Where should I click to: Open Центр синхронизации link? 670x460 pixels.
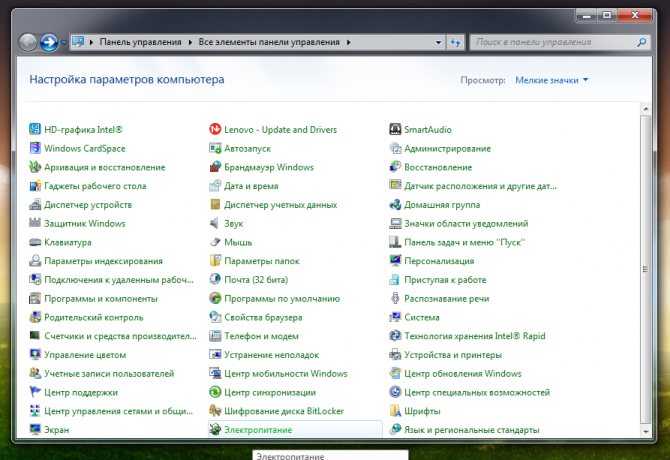pos(270,393)
